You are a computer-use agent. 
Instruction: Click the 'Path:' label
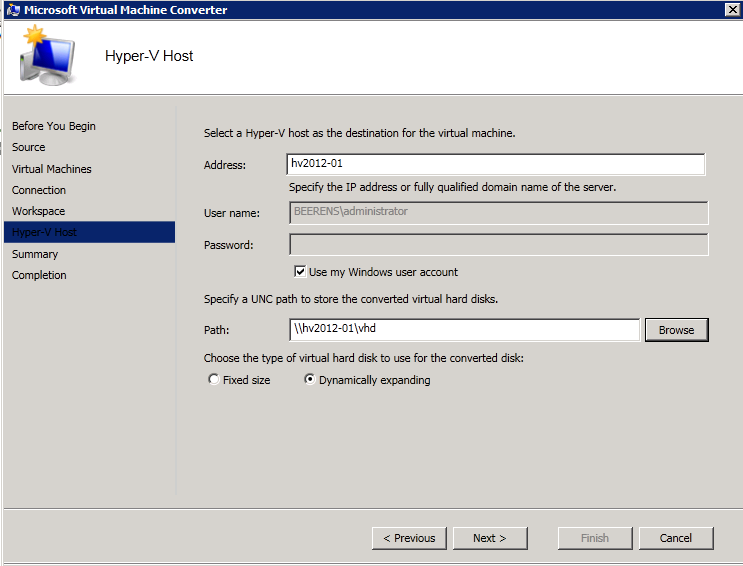click(x=217, y=330)
